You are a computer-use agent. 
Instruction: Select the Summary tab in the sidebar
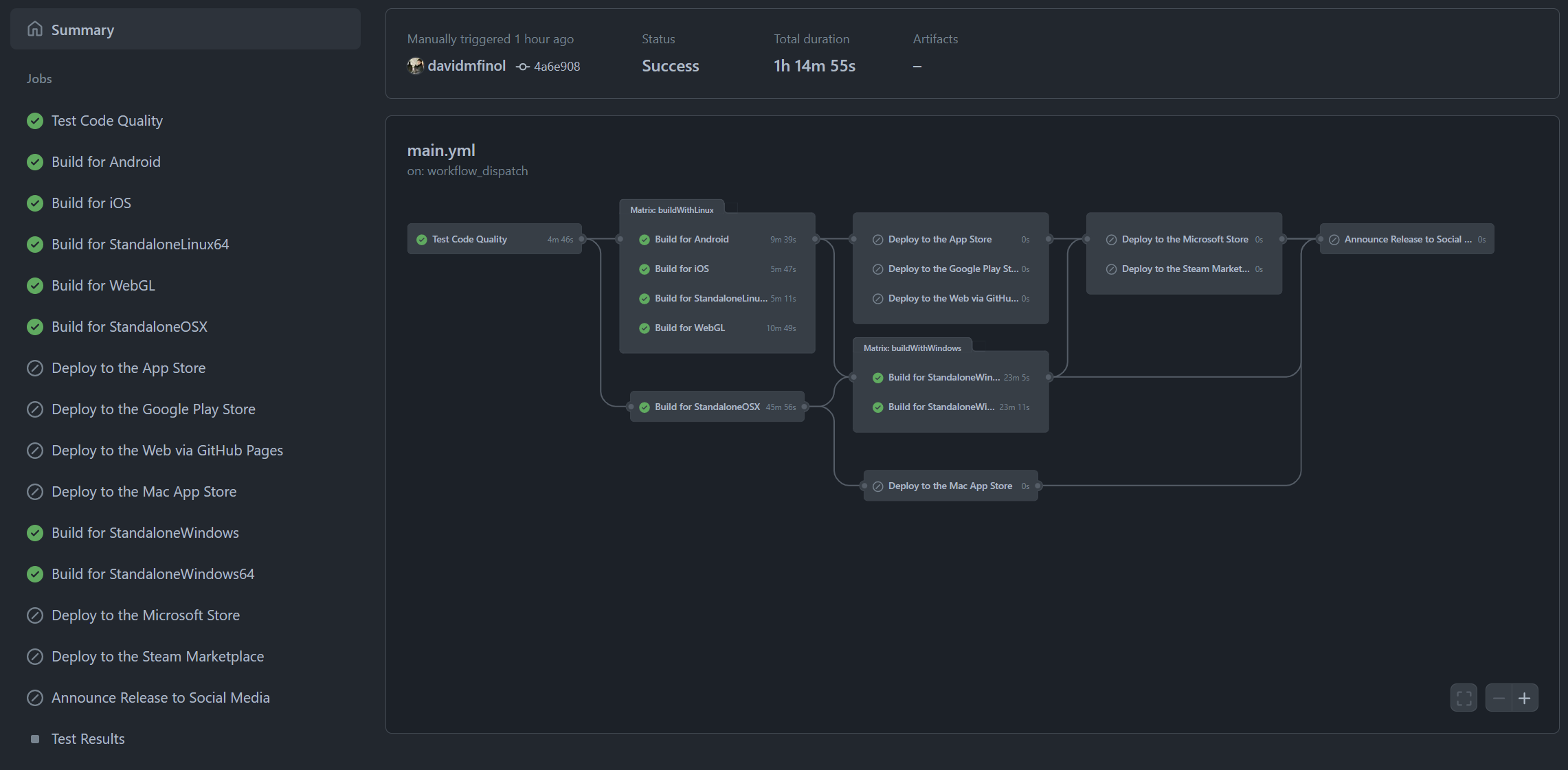click(x=82, y=29)
